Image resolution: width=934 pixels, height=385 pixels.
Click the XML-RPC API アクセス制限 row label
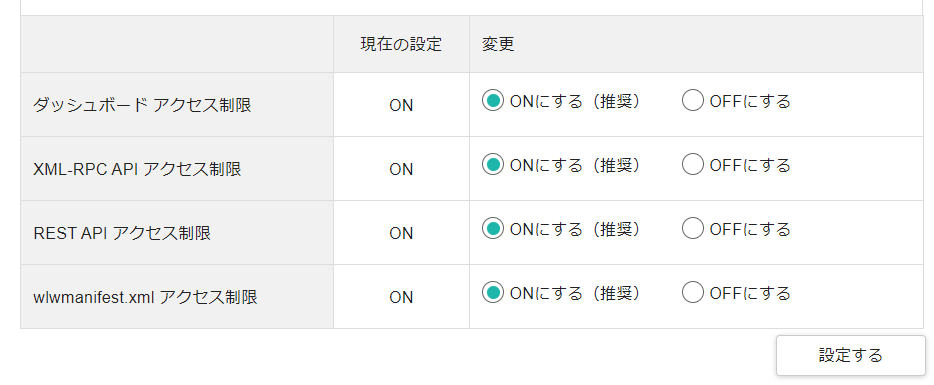click(x=138, y=169)
